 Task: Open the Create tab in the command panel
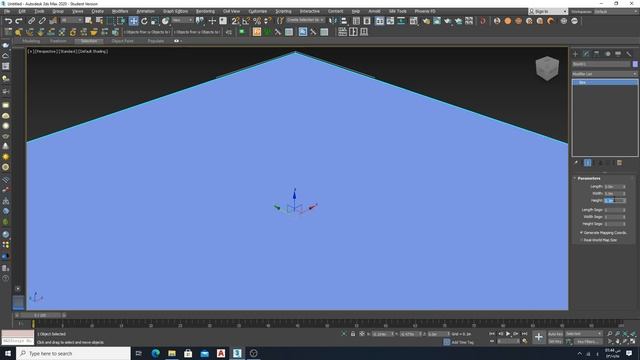coord(576,54)
